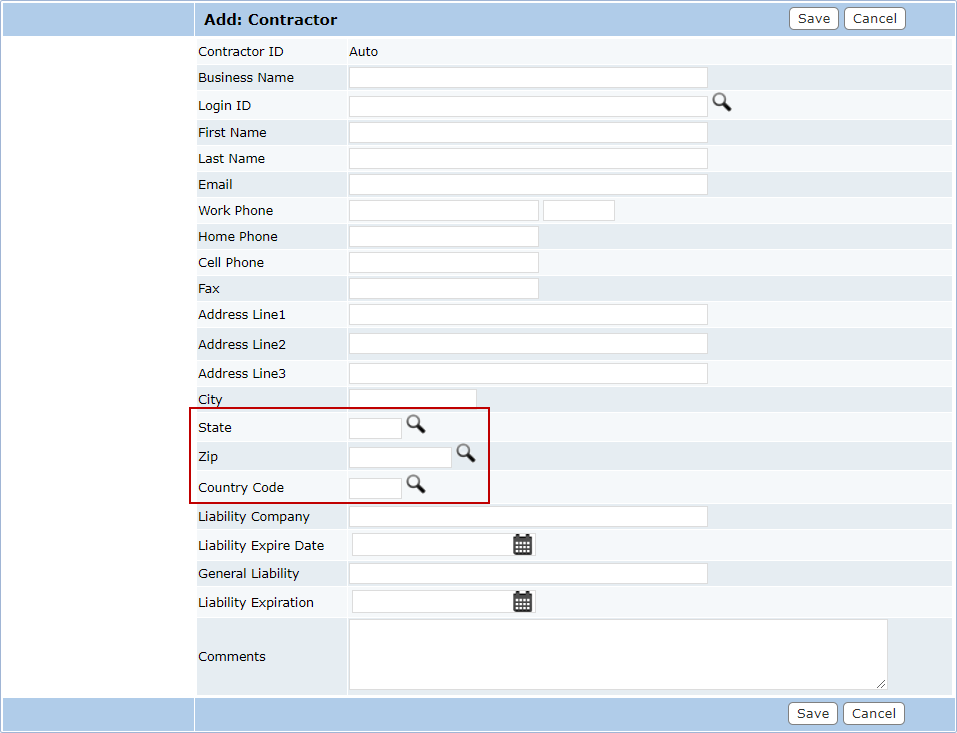The width and height of the screenshot is (957, 733).
Task: Click the Work Phone extension box
Action: coord(578,210)
